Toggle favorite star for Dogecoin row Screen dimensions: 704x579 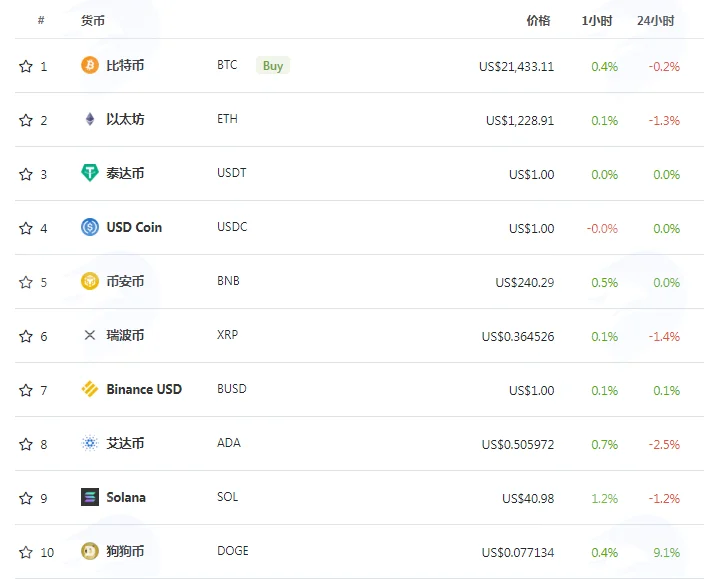pos(26,552)
